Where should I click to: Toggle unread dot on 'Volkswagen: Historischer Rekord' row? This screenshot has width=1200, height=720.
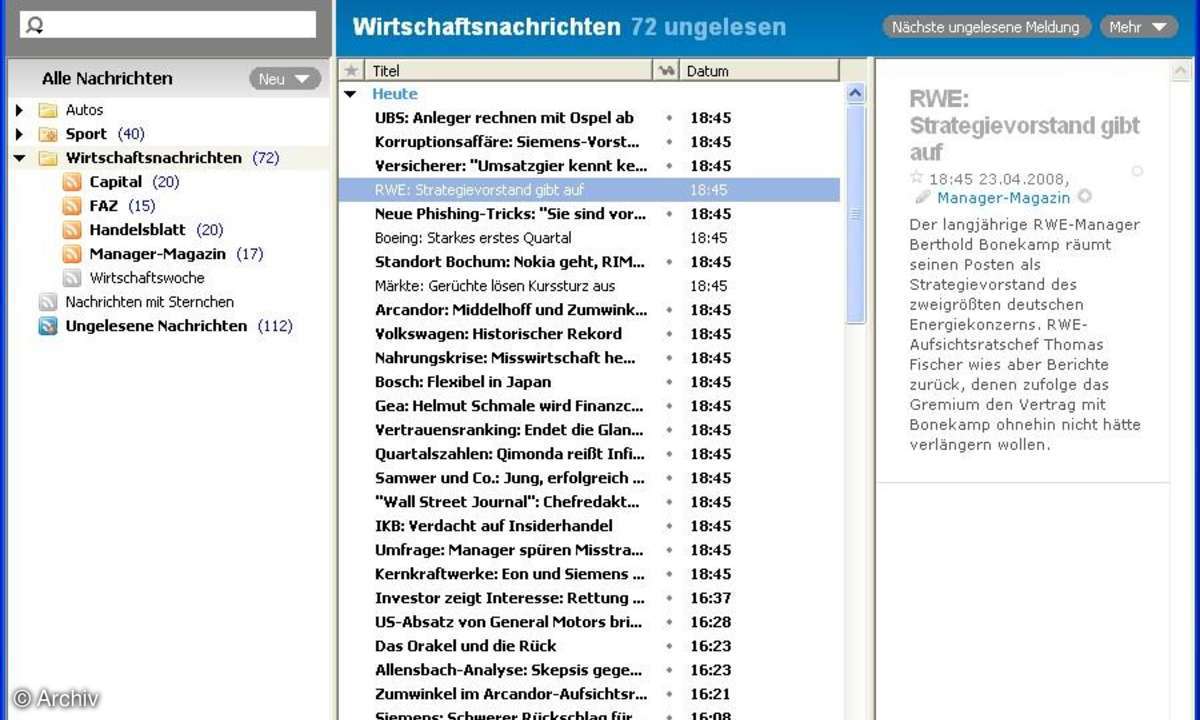pos(669,334)
